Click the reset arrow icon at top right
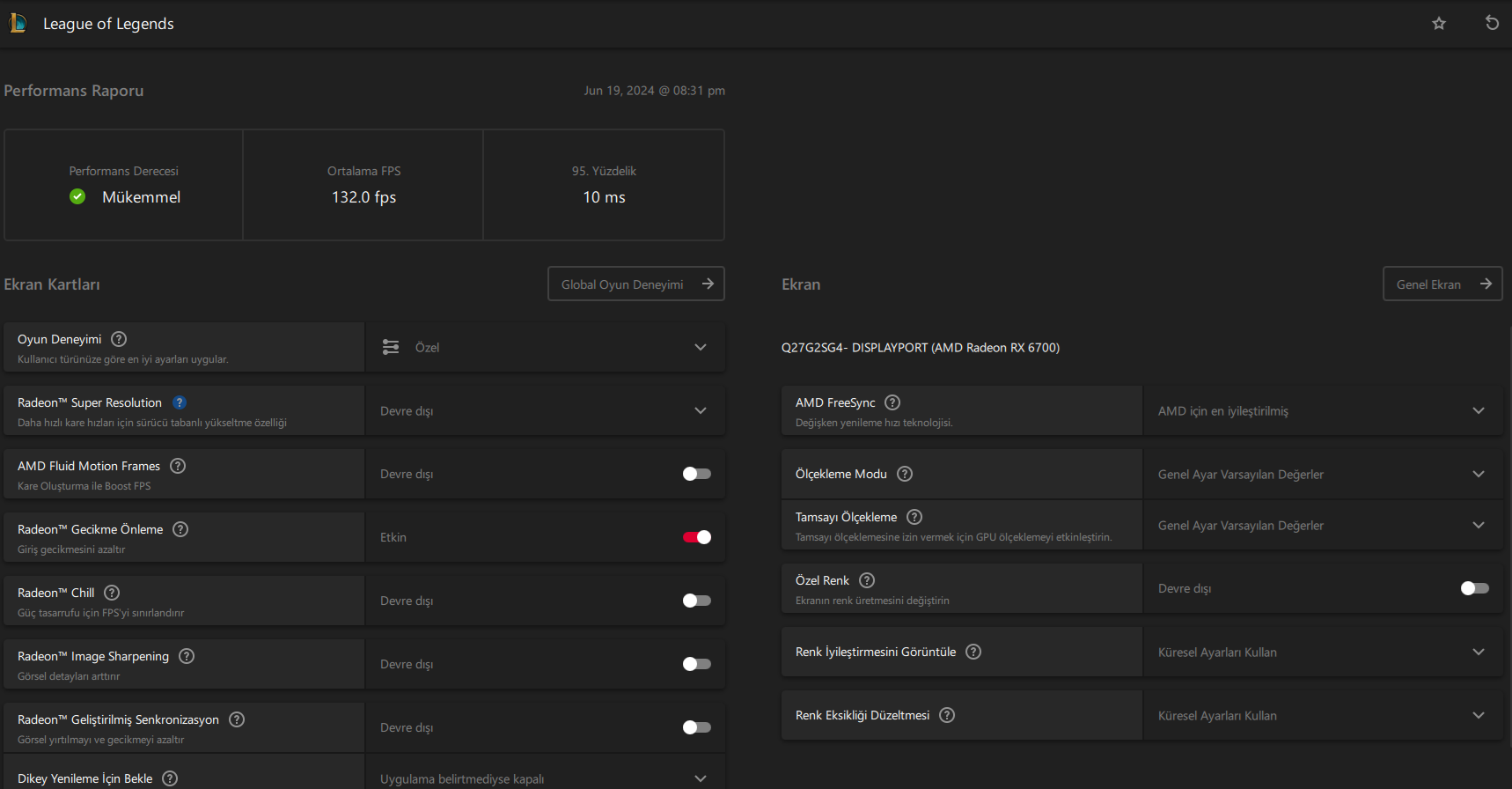The width and height of the screenshot is (1512, 789). (x=1492, y=23)
